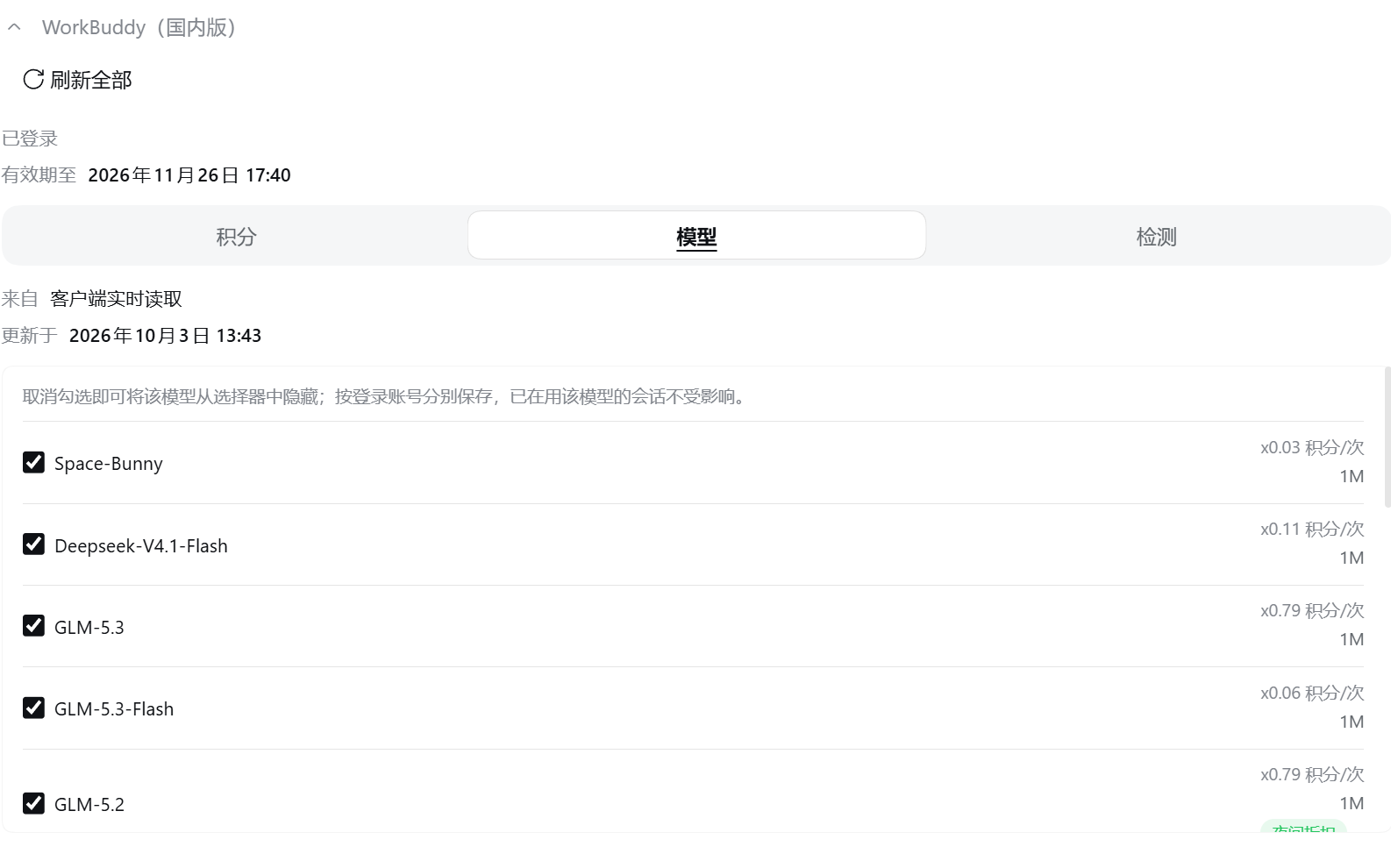Click the model list vertical scrollbar

click(1387, 438)
